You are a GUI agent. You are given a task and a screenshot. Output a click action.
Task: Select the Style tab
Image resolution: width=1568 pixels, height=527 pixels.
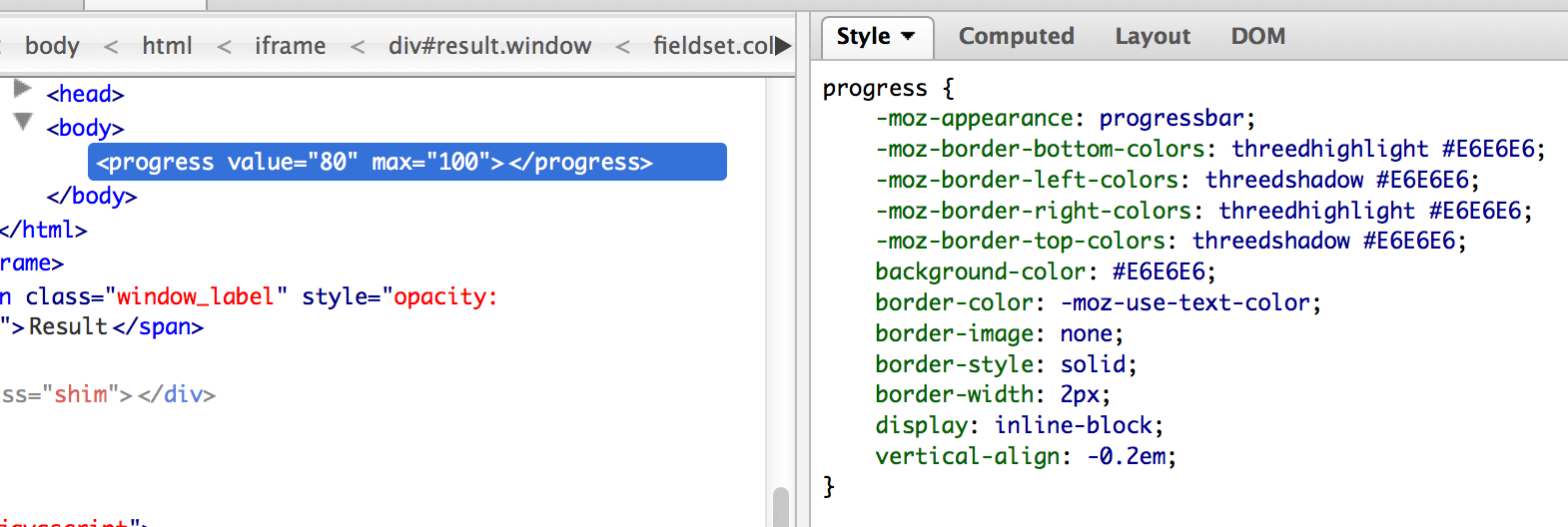(863, 37)
